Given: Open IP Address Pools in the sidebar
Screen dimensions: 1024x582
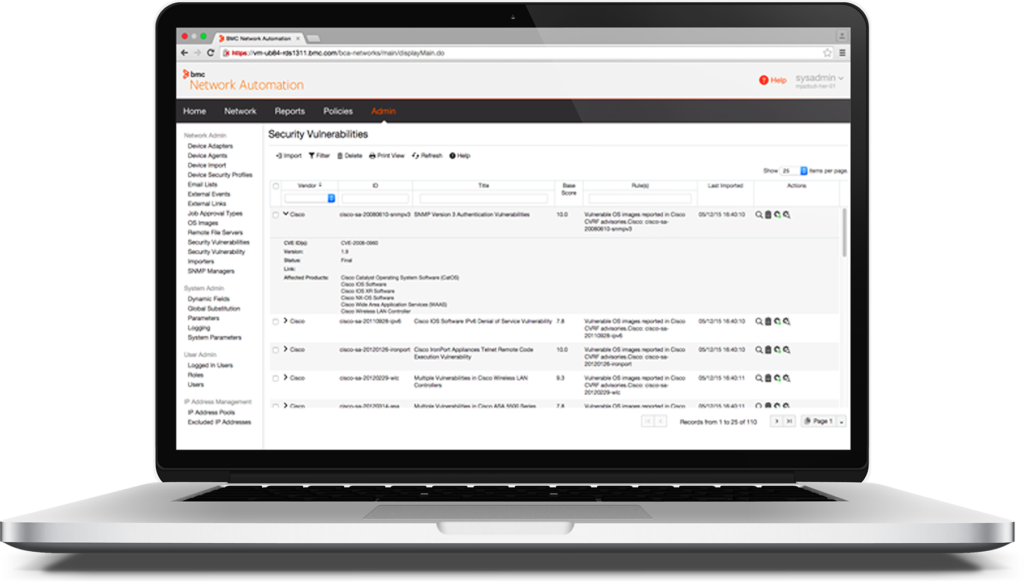Looking at the screenshot, I should click(212, 412).
